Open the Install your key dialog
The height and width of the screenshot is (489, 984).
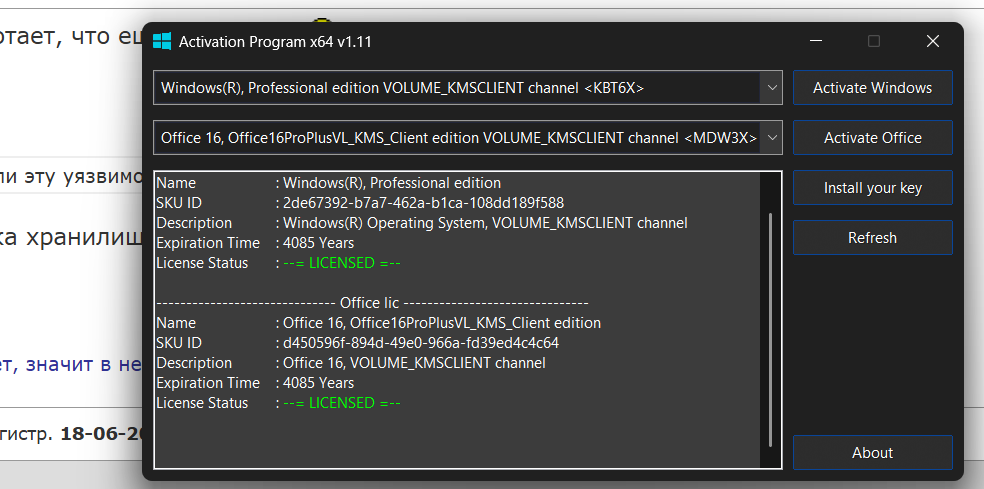coord(872,188)
